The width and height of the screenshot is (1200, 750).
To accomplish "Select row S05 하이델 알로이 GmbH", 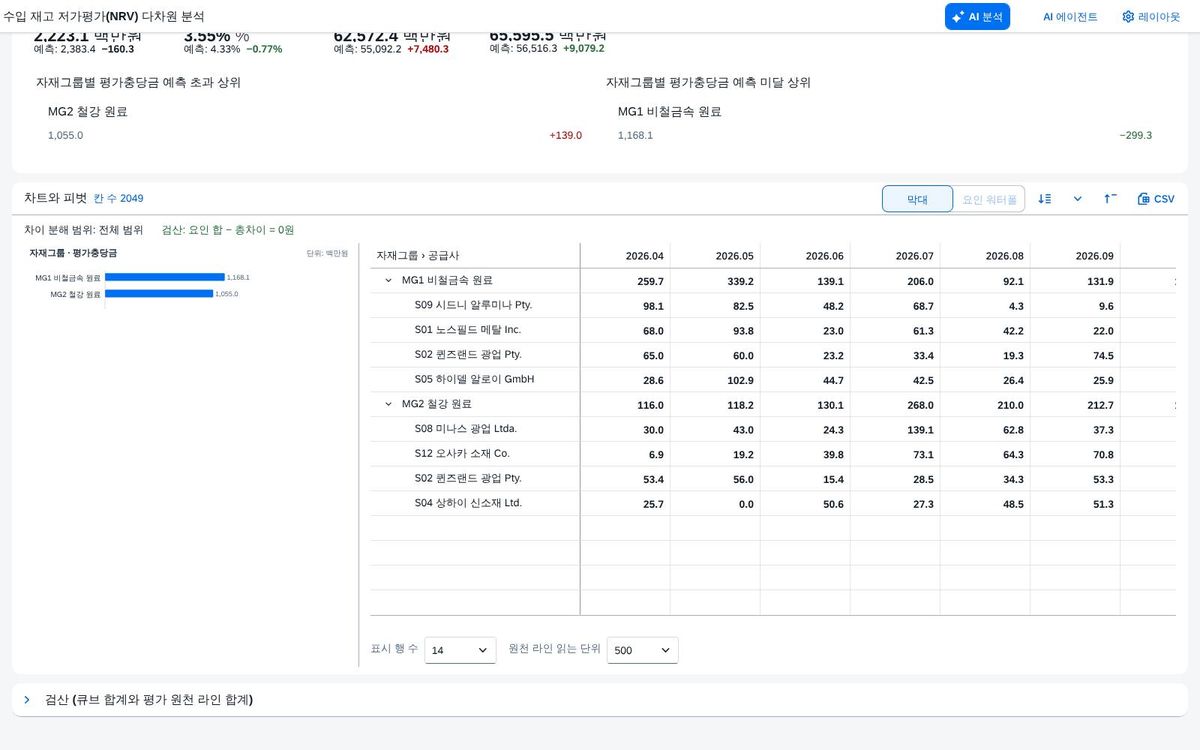I will pyautogui.click(x=474, y=380).
